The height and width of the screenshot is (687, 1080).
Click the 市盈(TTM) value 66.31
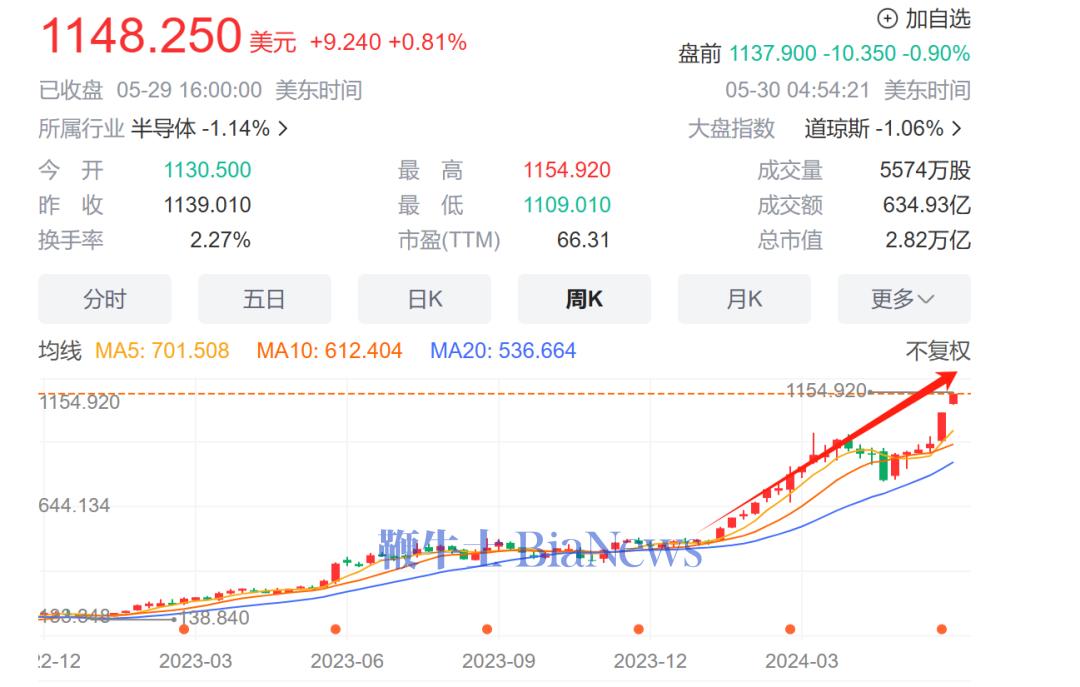point(583,240)
